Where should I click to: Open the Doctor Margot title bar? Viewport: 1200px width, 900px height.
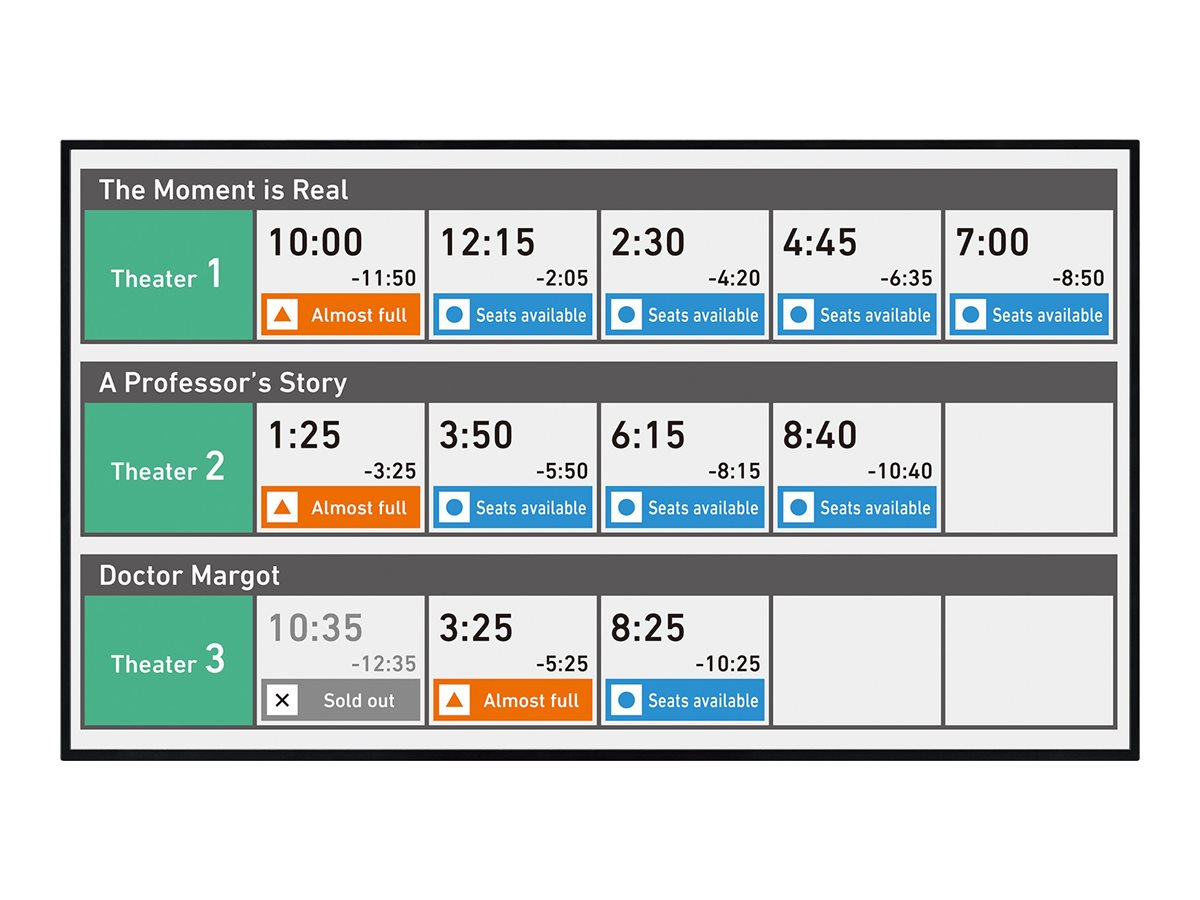tap(600, 575)
